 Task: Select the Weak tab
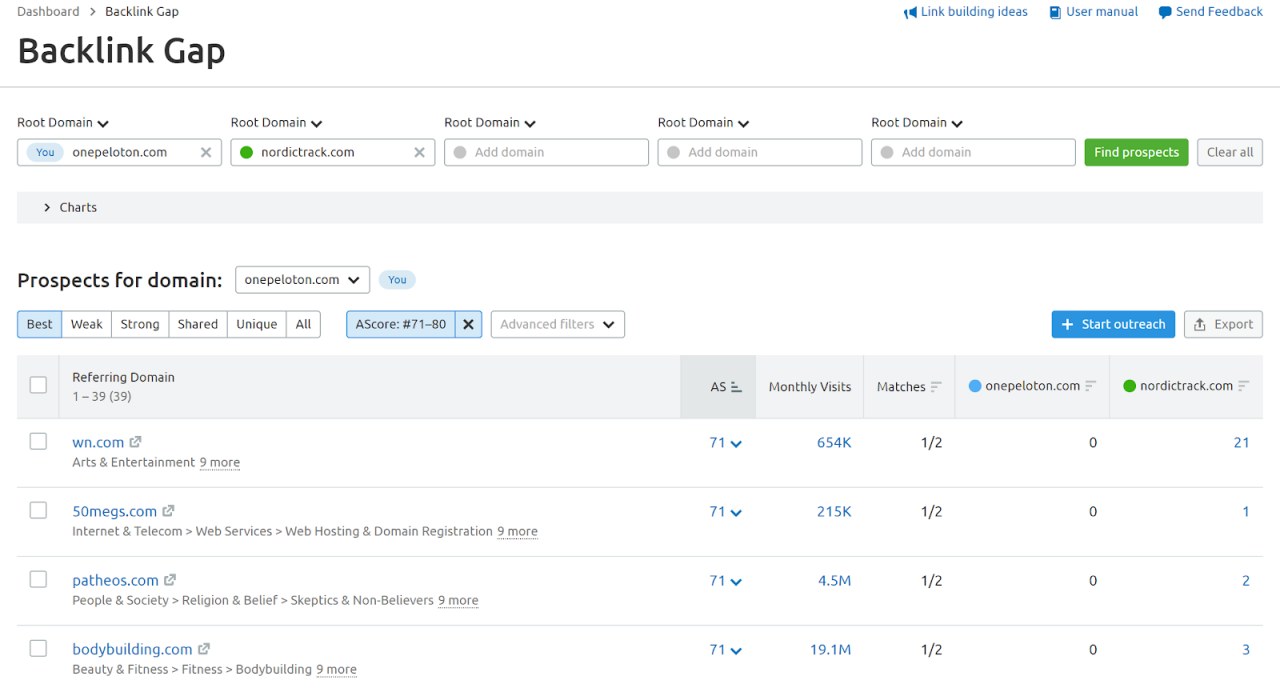[x=87, y=324]
